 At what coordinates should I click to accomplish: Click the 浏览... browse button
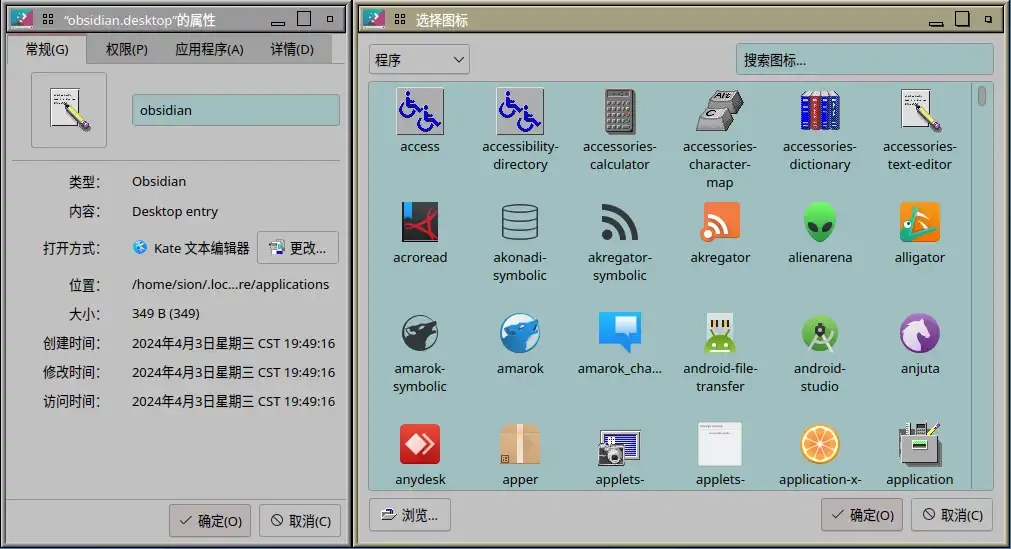coord(410,515)
